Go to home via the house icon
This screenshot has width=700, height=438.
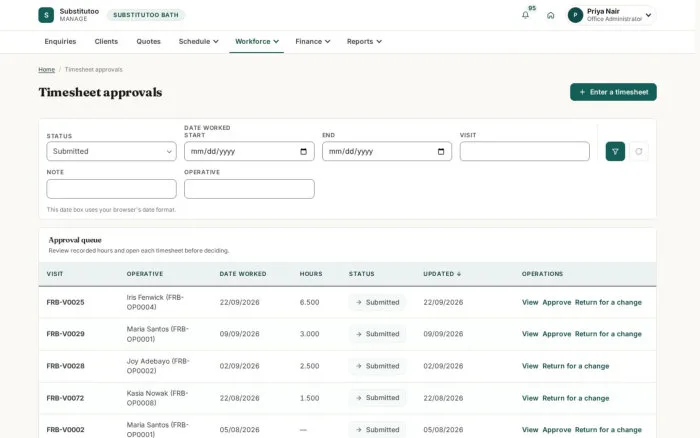click(550, 15)
